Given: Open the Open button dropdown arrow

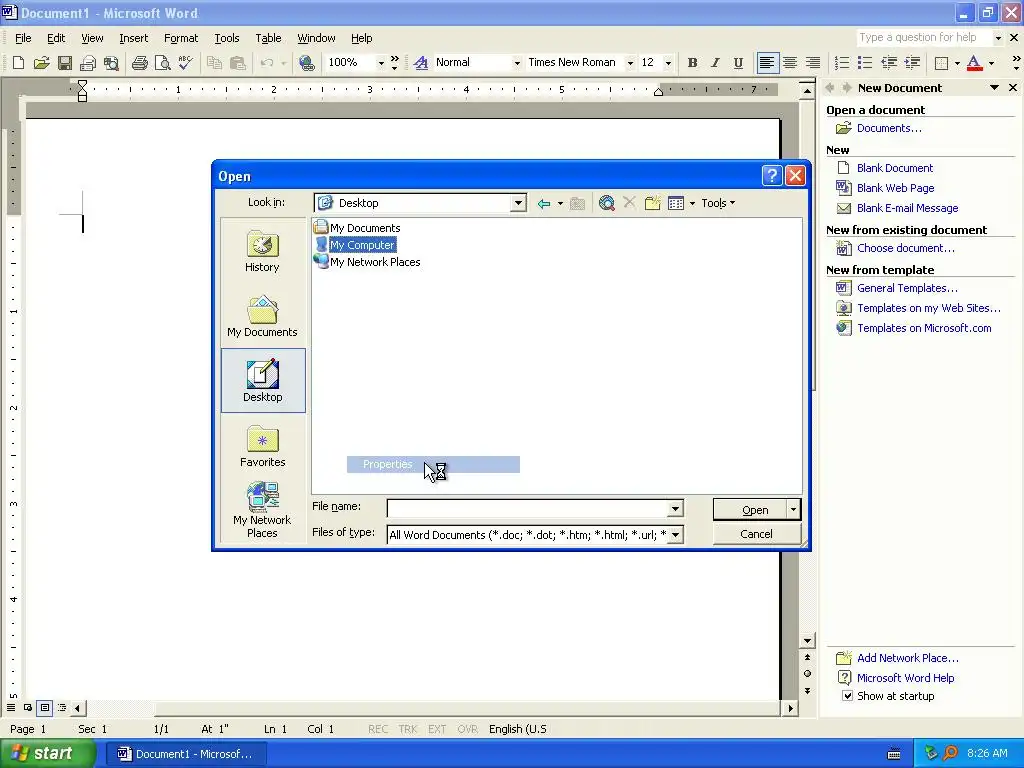Looking at the screenshot, I should pyautogui.click(x=793, y=509).
